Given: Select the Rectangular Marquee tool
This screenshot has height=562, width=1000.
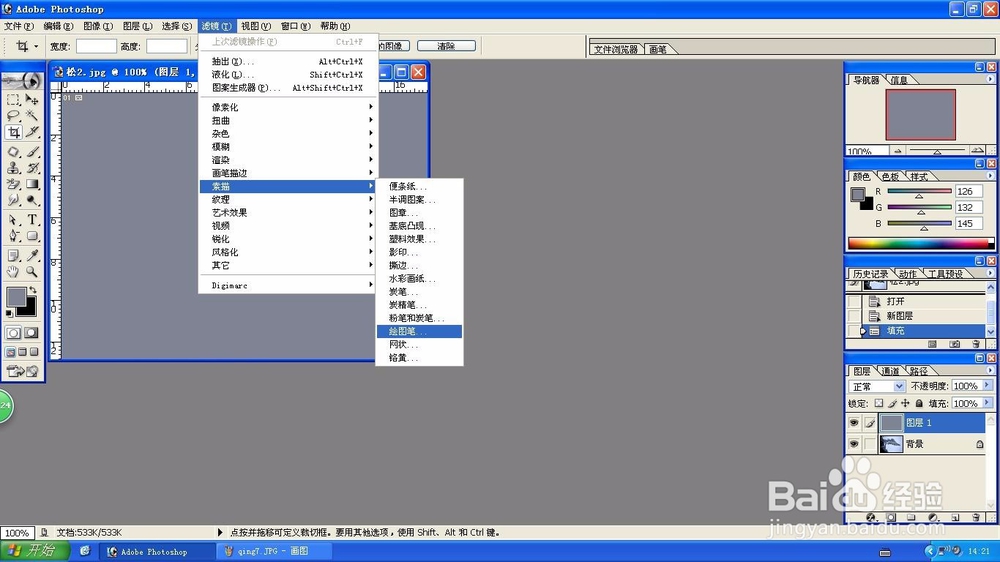Looking at the screenshot, I should (x=13, y=100).
